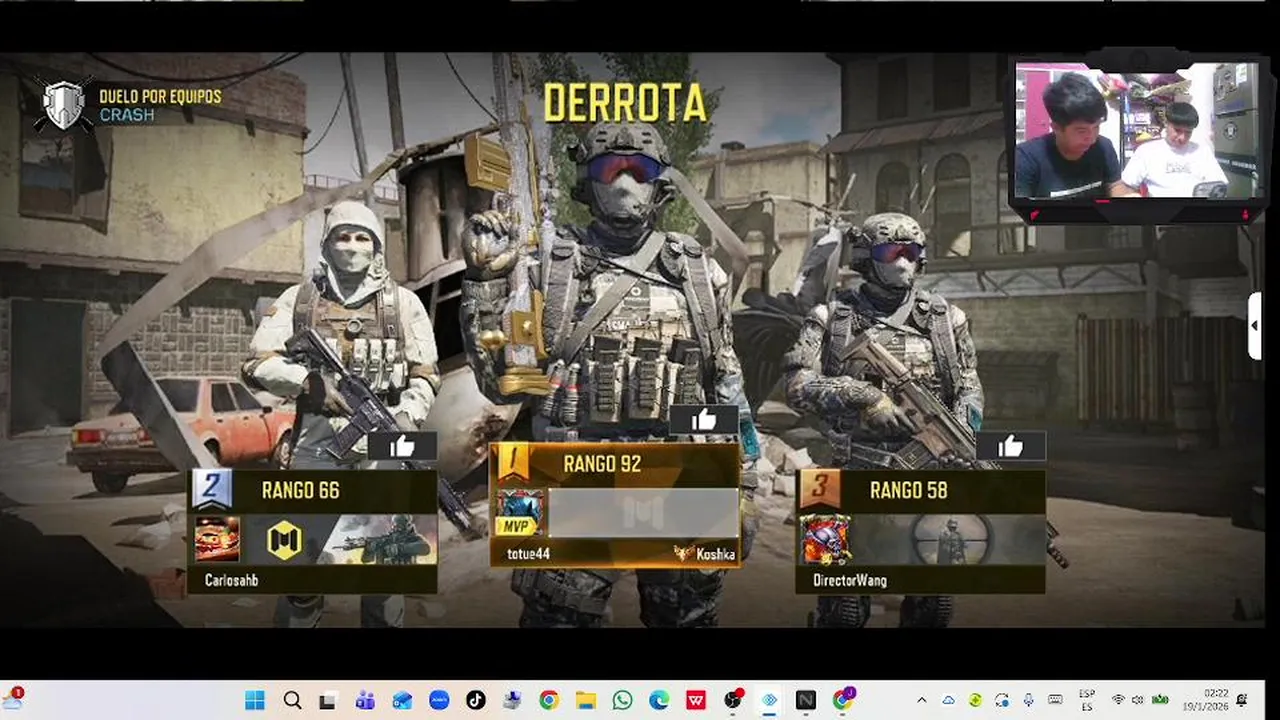Screen dimensions: 1280x720
Task: Open Microsoft Edge from the taskbar
Action: (x=659, y=700)
